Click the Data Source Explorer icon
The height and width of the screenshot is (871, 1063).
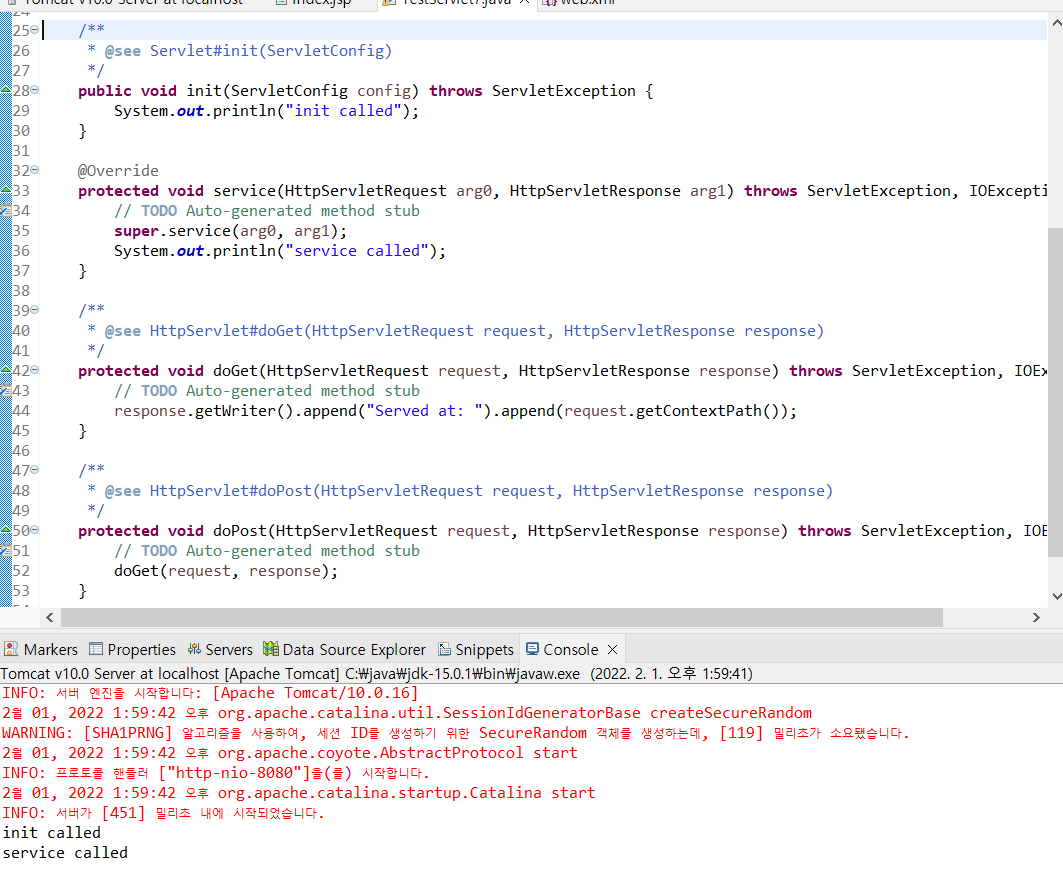click(270, 649)
